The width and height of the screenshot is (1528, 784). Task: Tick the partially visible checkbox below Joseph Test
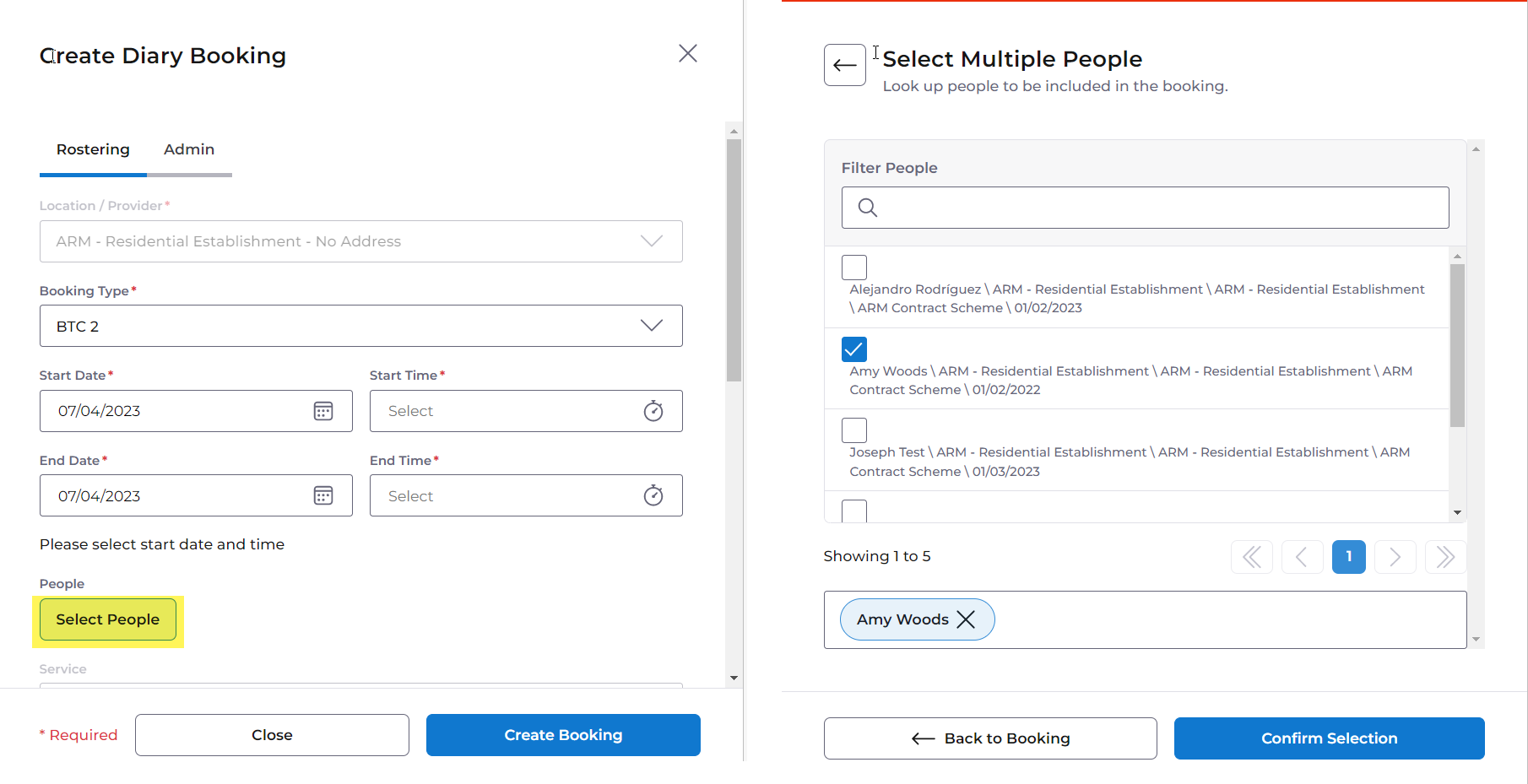(x=854, y=511)
